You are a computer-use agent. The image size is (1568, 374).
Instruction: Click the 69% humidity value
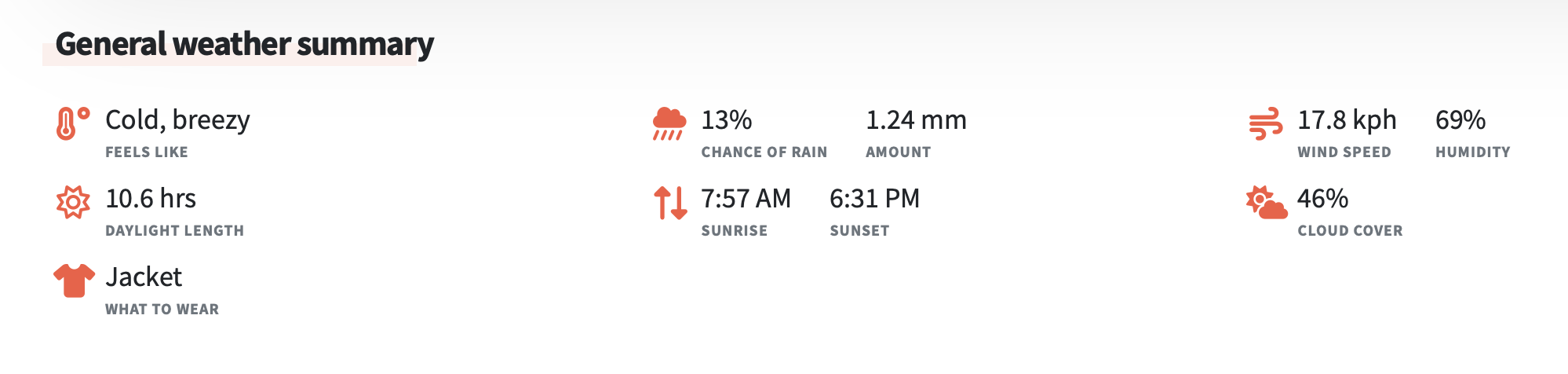coord(1460,120)
